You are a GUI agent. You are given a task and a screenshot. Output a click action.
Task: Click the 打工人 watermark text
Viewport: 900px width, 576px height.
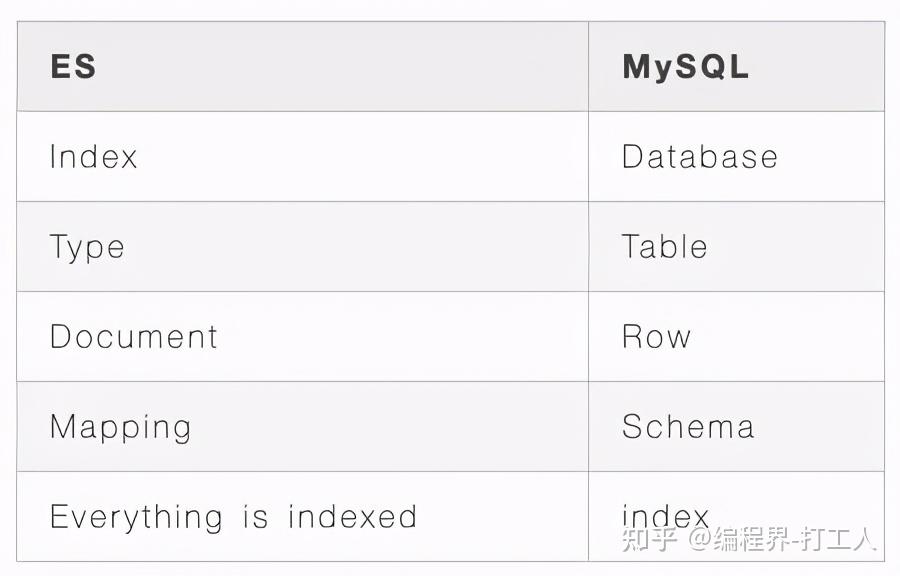point(846,540)
